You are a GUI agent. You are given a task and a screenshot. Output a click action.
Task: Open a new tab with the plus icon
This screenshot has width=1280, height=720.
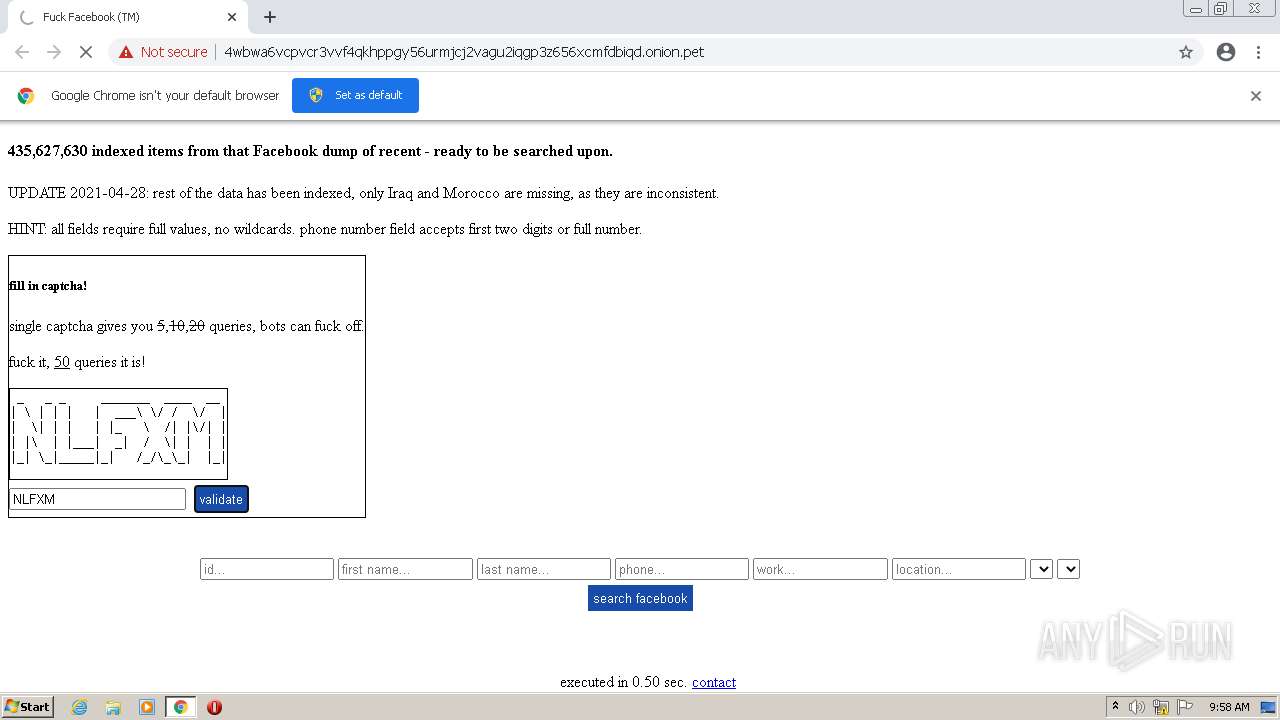pyautogui.click(x=270, y=17)
